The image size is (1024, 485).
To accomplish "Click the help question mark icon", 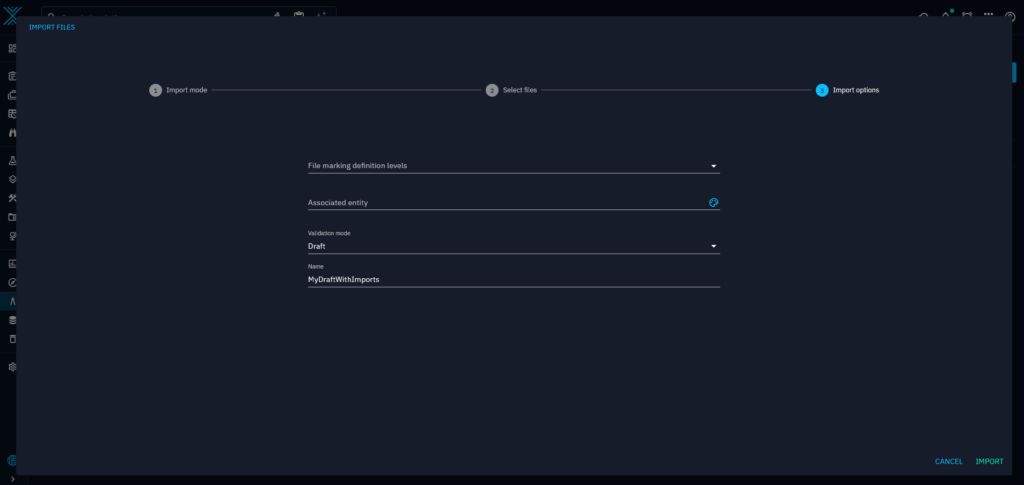I will click(922, 16).
